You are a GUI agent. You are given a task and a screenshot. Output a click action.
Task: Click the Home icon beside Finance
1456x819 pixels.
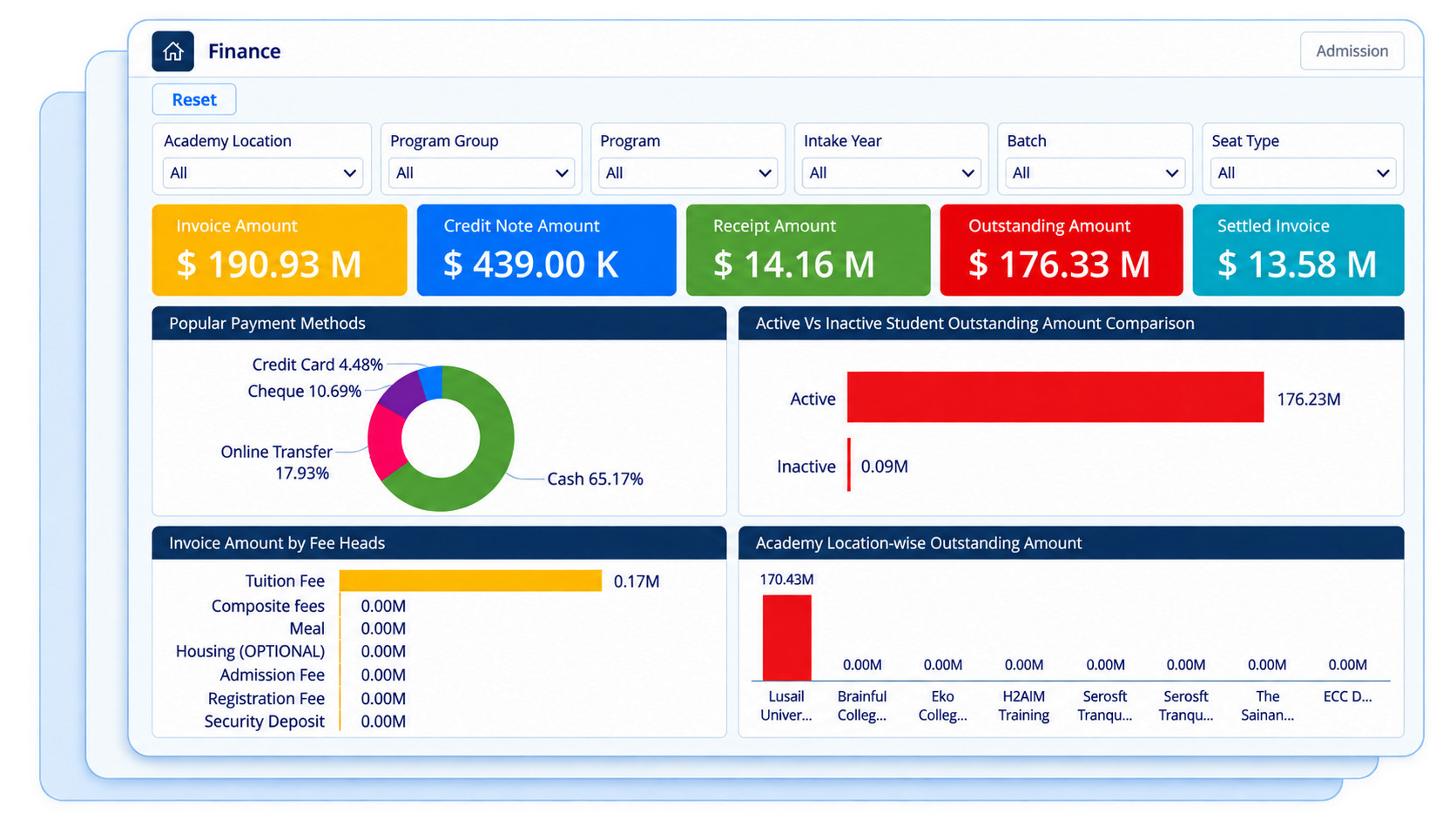coord(172,51)
